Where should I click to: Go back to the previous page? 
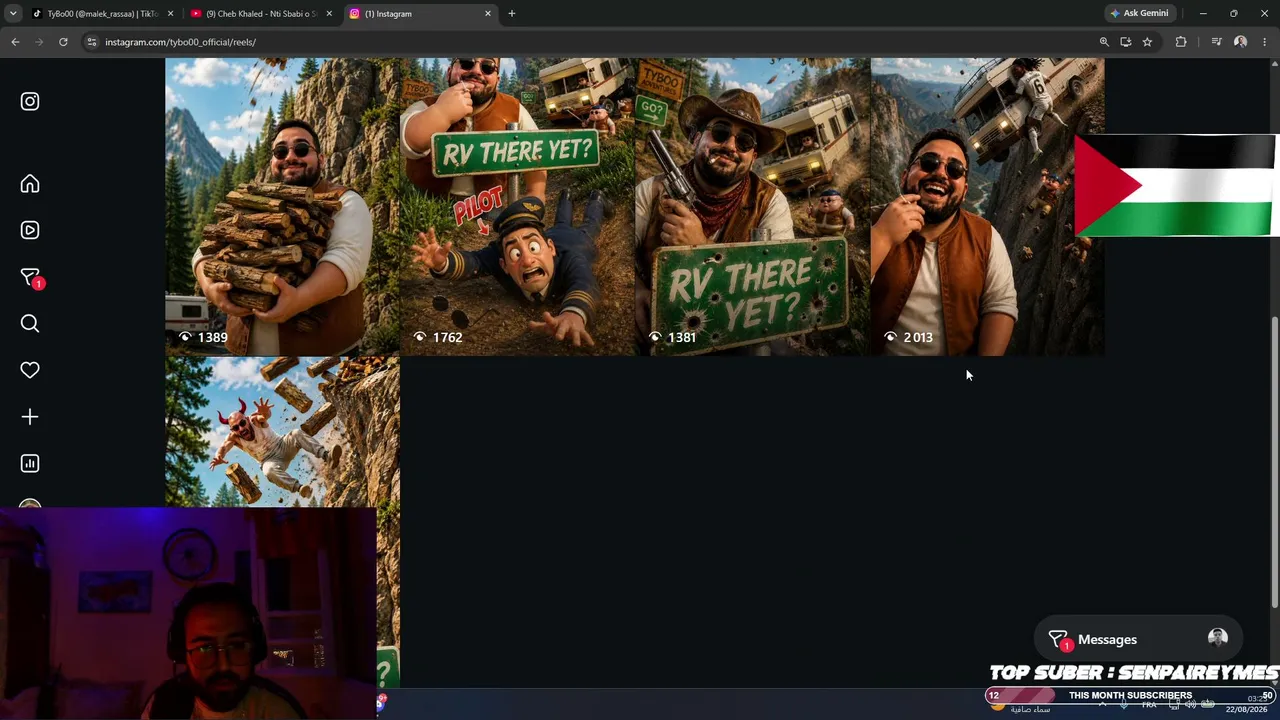pyautogui.click(x=15, y=42)
